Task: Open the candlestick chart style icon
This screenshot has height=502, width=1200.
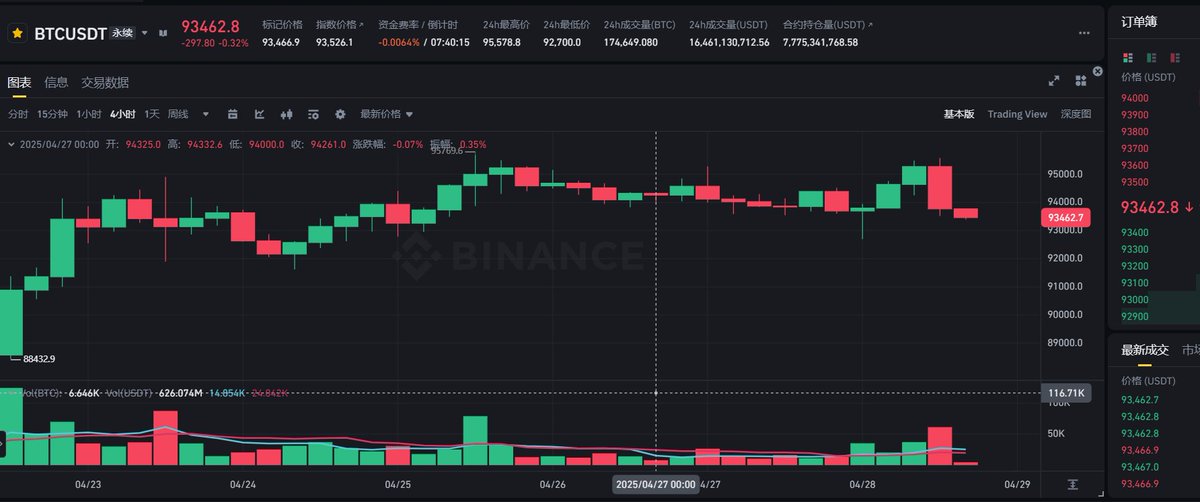Action: [x=286, y=114]
